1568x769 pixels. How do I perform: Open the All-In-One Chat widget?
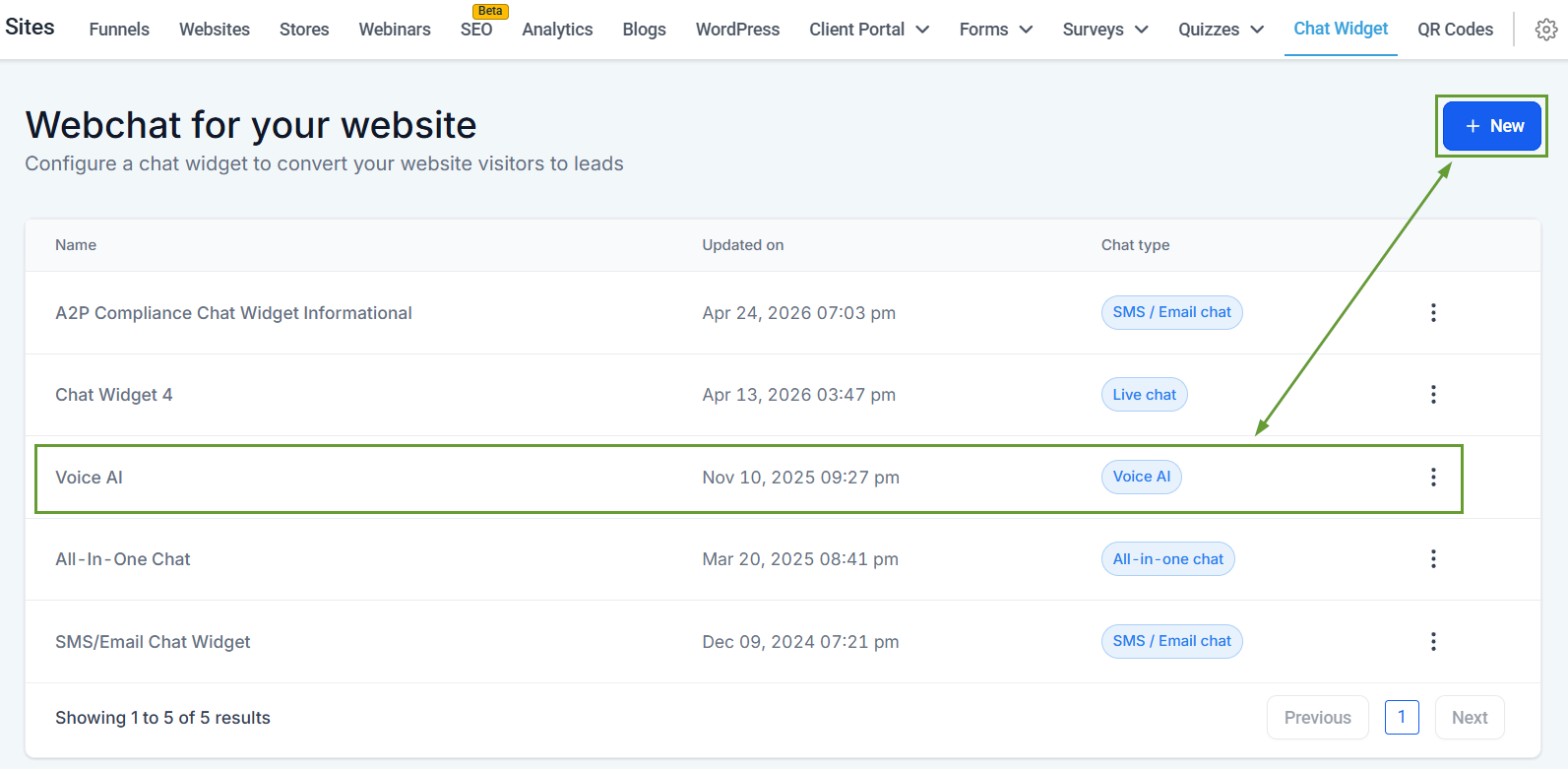click(x=123, y=559)
